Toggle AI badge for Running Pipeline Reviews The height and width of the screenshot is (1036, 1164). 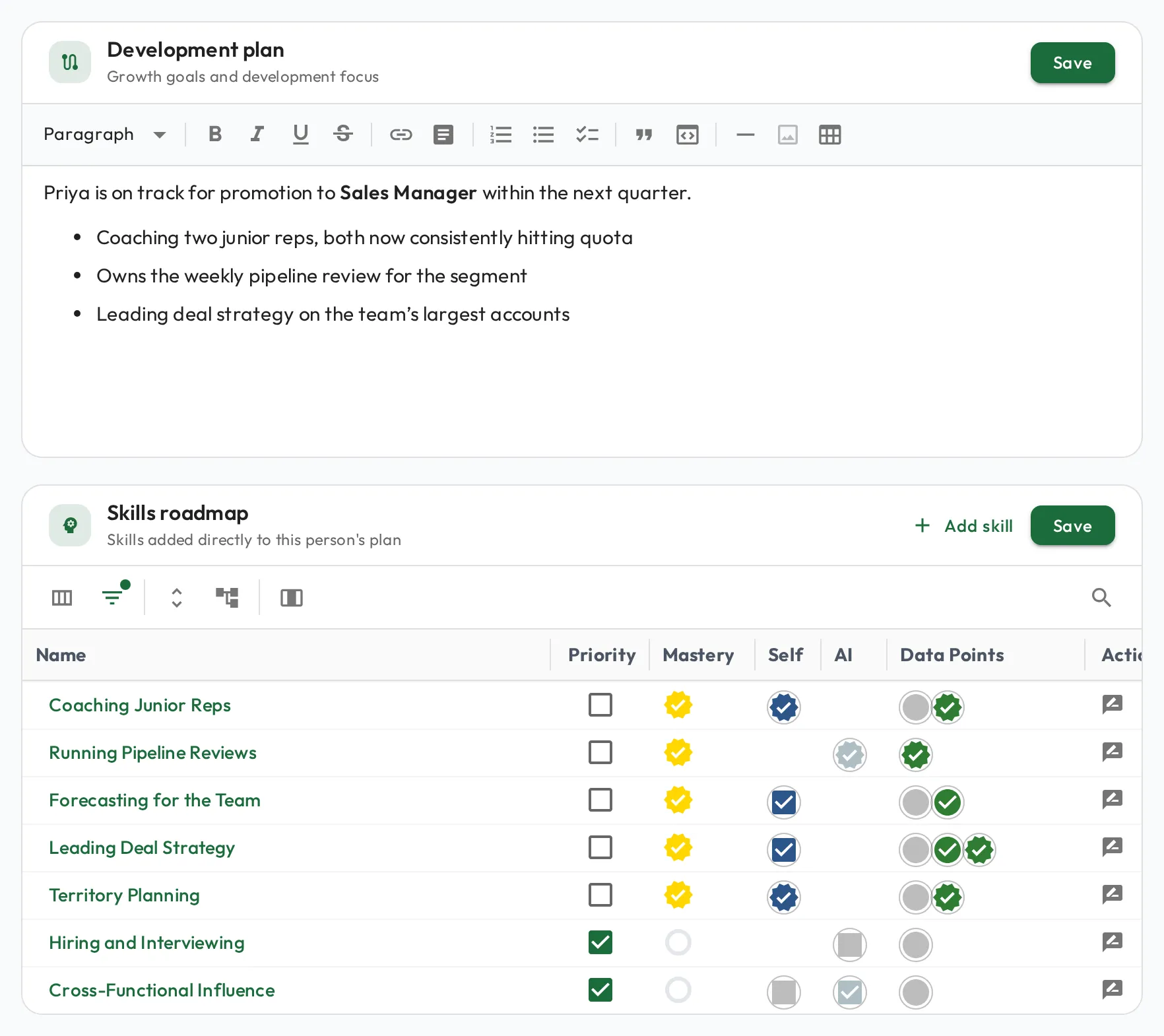tap(850, 755)
